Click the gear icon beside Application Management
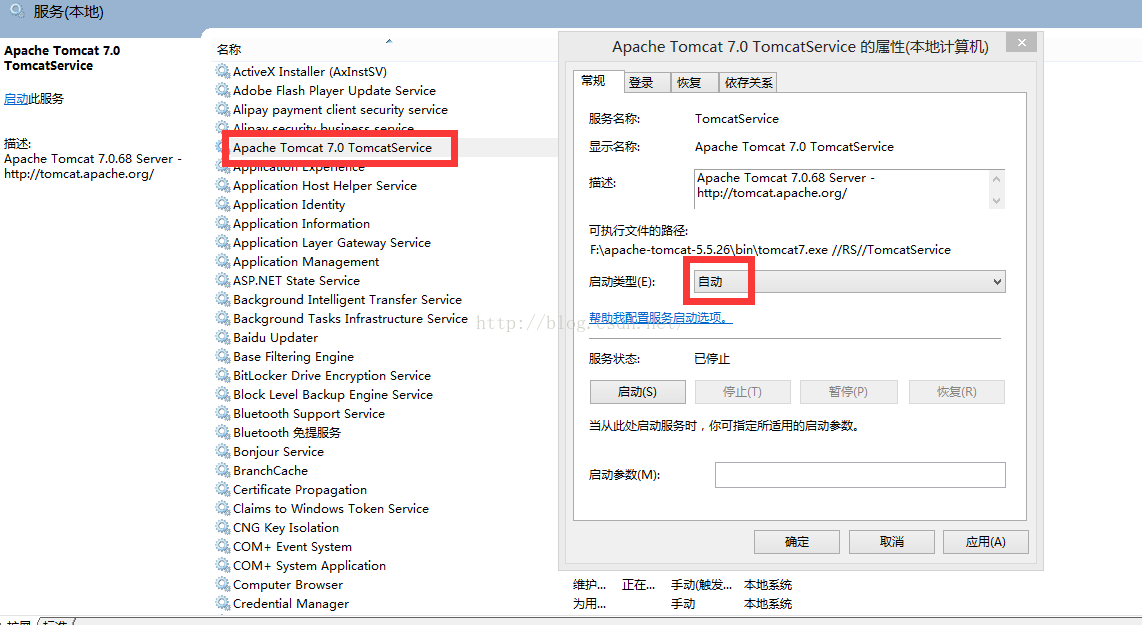1142x625 pixels. (223, 261)
